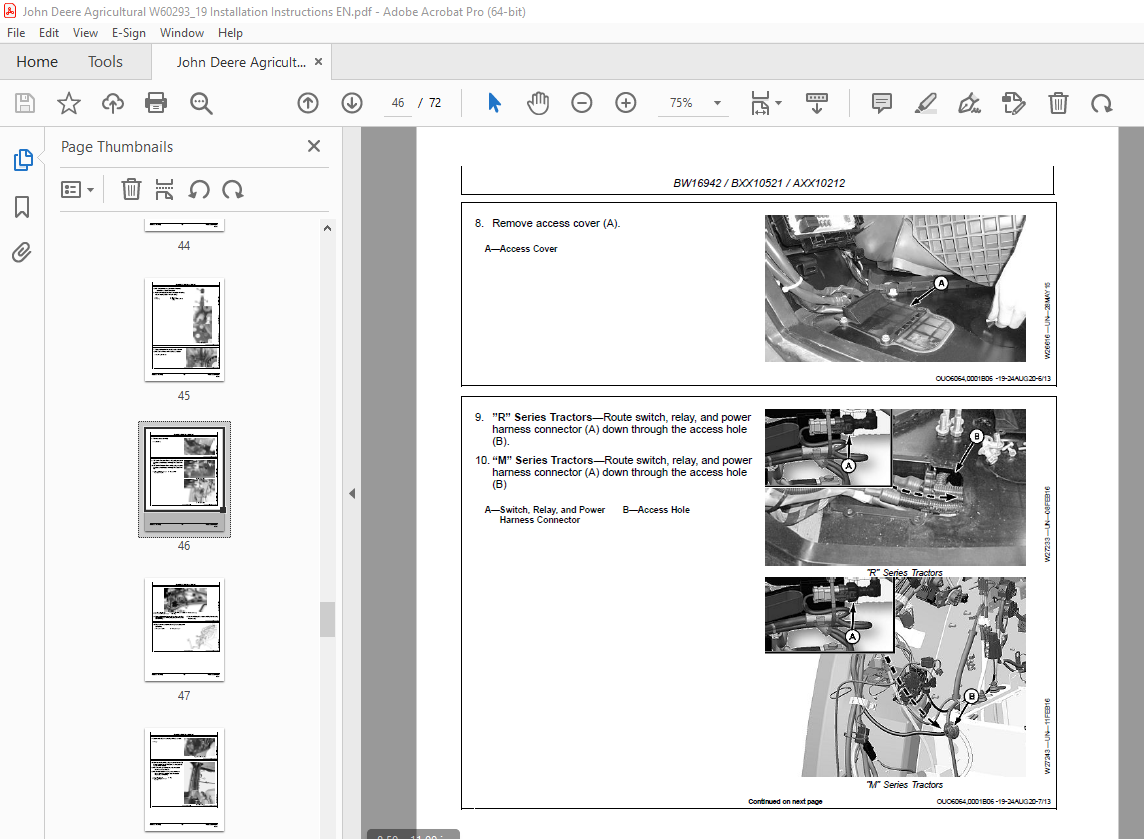This screenshot has height=839, width=1144.
Task: Click the stamp tool icon
Action: 1013,103
